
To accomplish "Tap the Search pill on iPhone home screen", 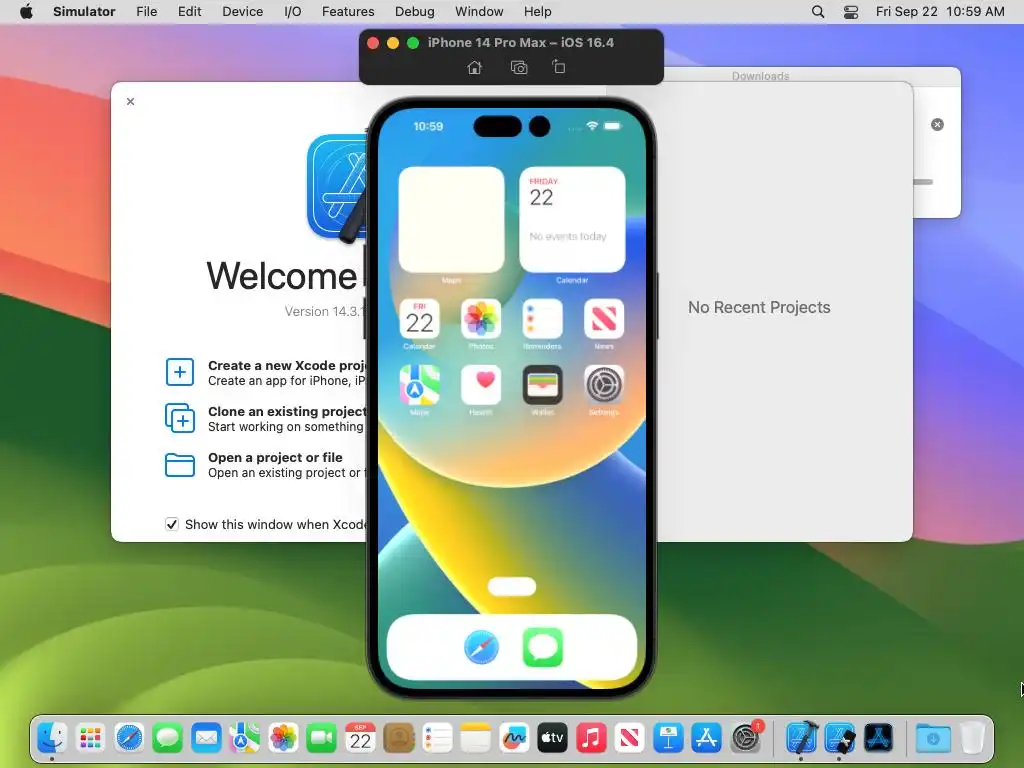I will [512, 586].
